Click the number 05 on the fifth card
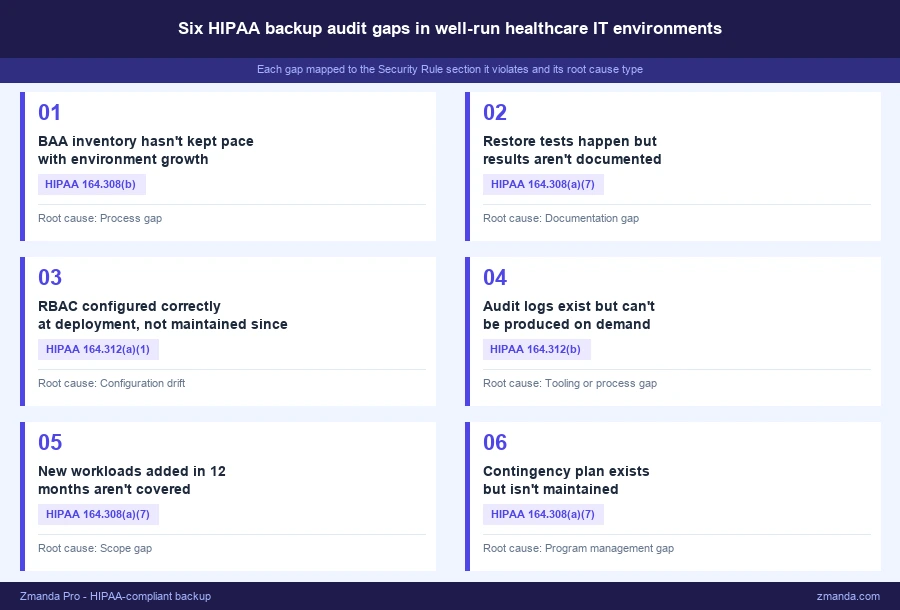The width and height of the screenshot is (900, 610). (50, 442)
